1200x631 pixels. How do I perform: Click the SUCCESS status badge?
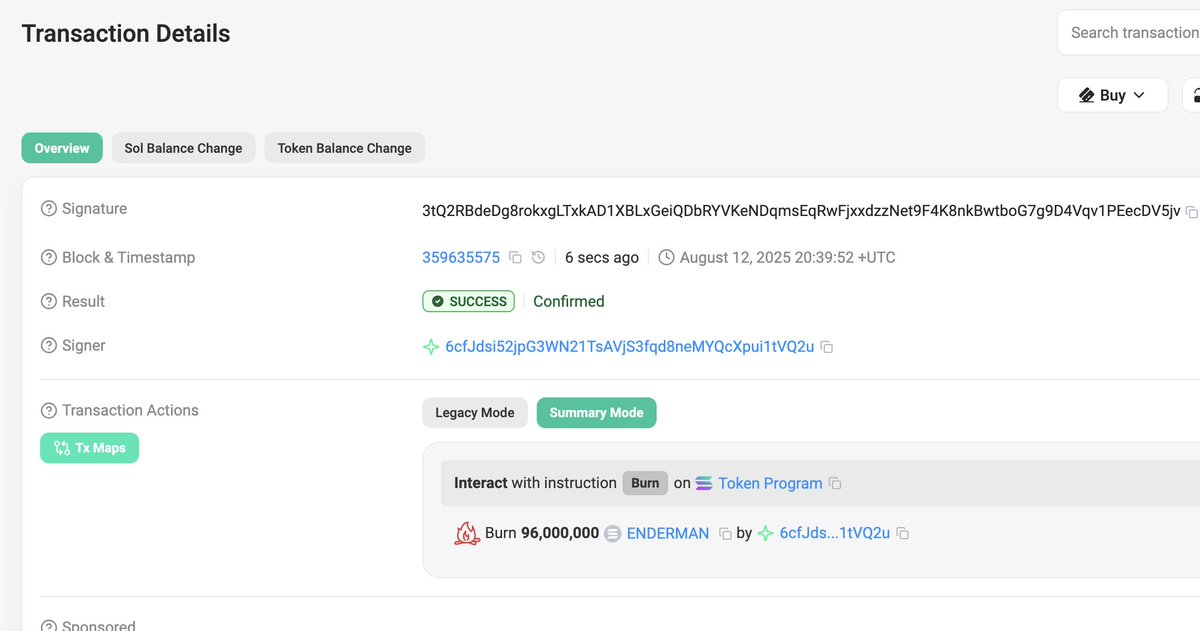tap(469, 301)
